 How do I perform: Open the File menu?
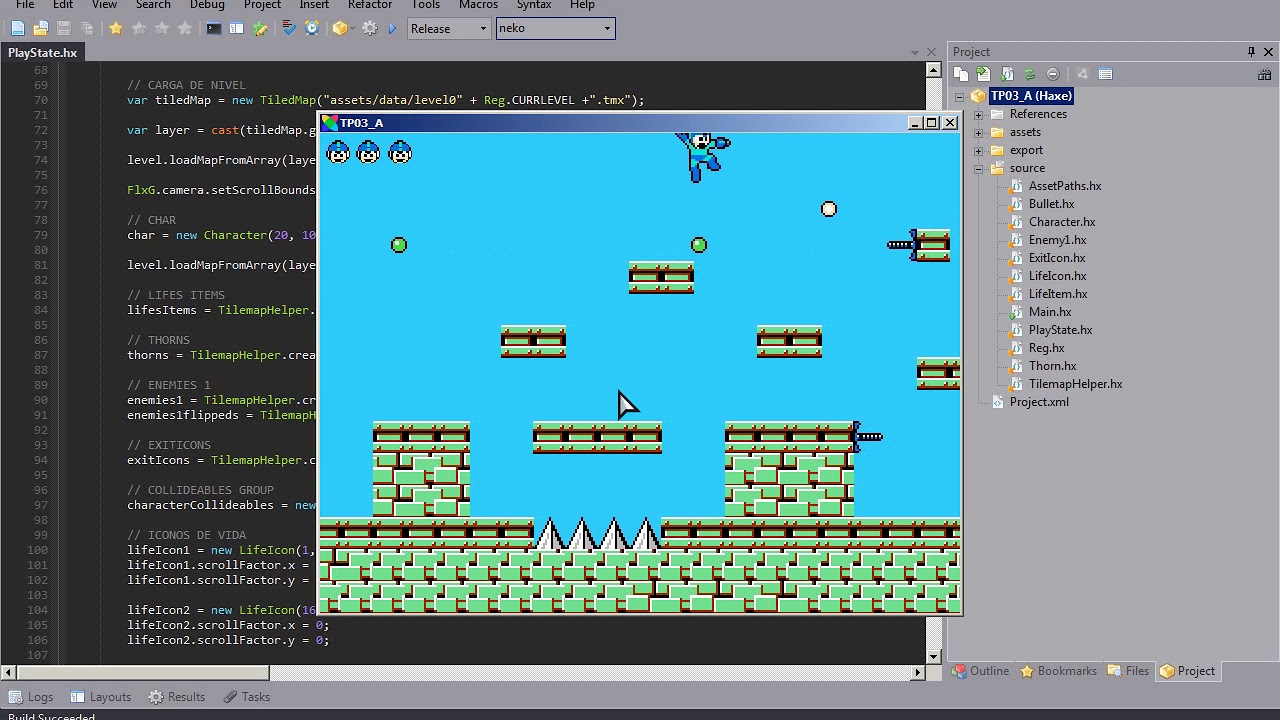pos(25,5)
